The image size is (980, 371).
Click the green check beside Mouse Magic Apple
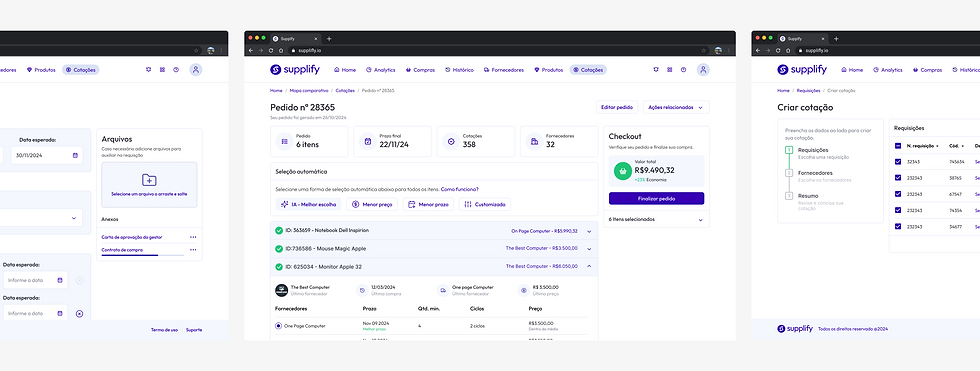click(x=279, y=249)
